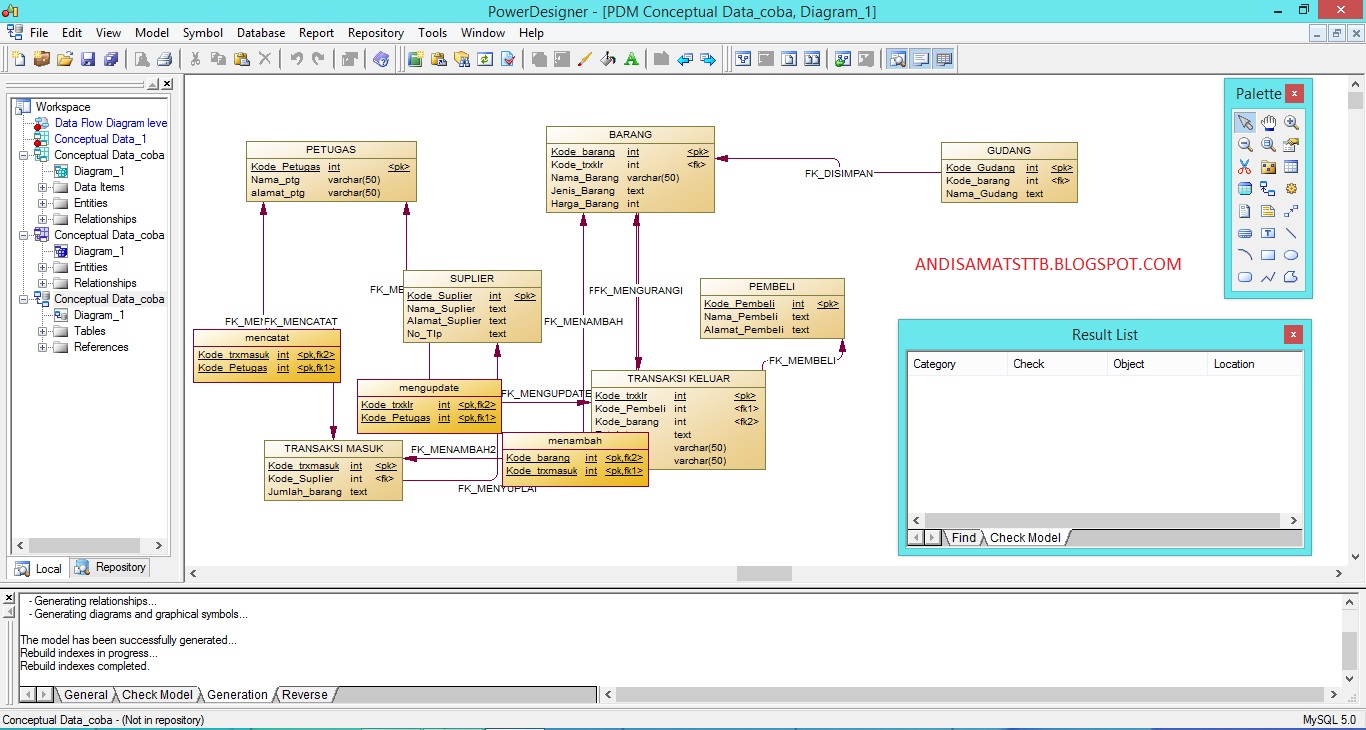Image resolution: width=1366 pixels, height=730 pixels.
Task: Toggle the Result List window button in toolbar
Action: click(x=943, y=59)
